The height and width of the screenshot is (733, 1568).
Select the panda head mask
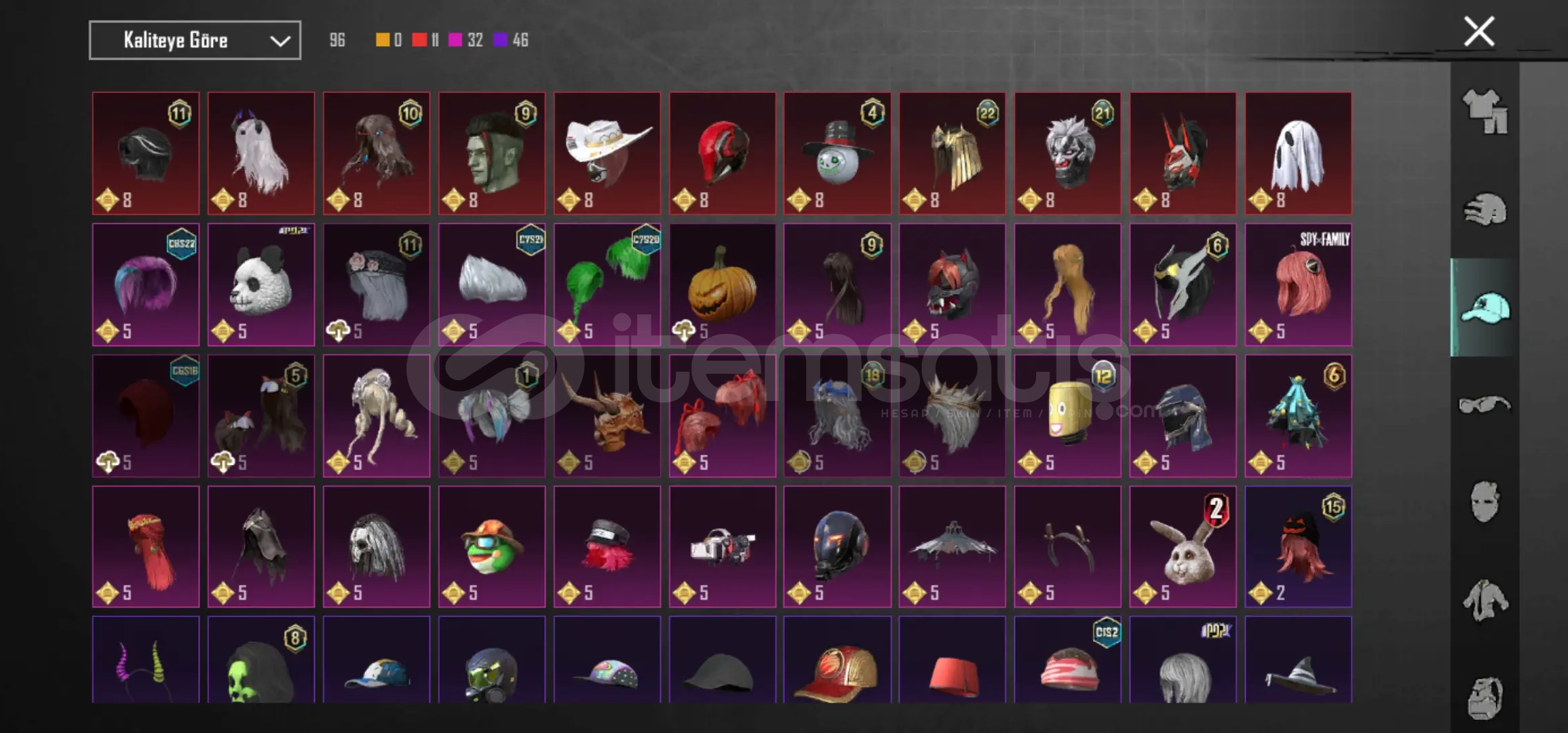pyautogui.click(x=261, y=284)
